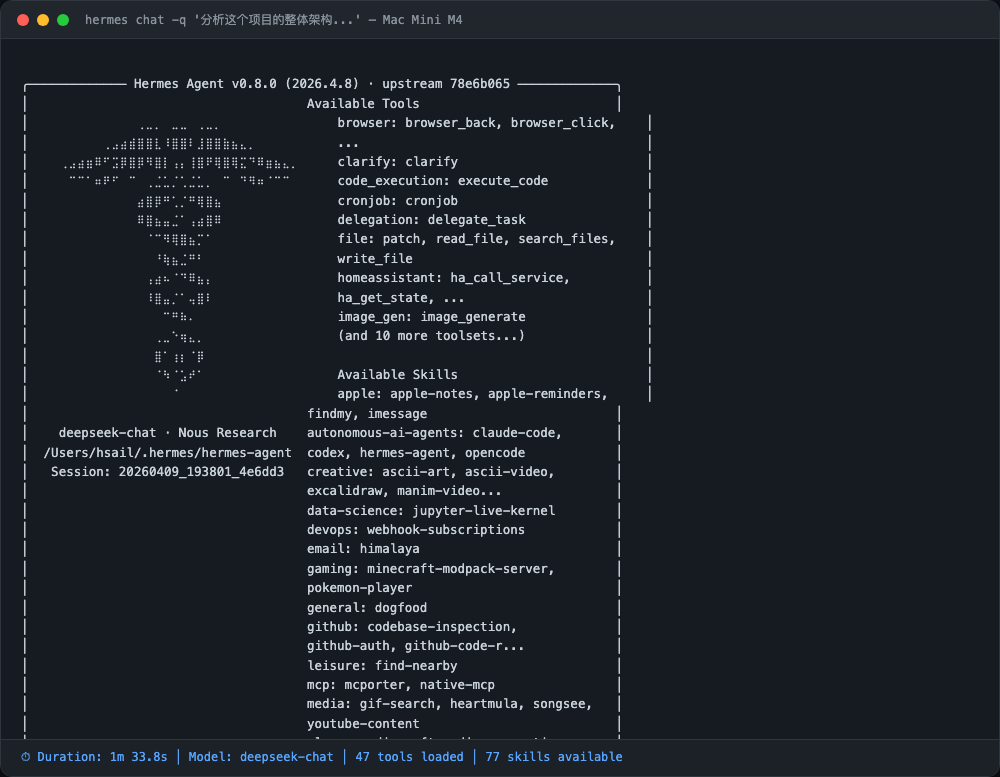Click the 'file: patch, read_file, search_files,' line
Viewport: 1000px width, 777px height.
point(476,239)
